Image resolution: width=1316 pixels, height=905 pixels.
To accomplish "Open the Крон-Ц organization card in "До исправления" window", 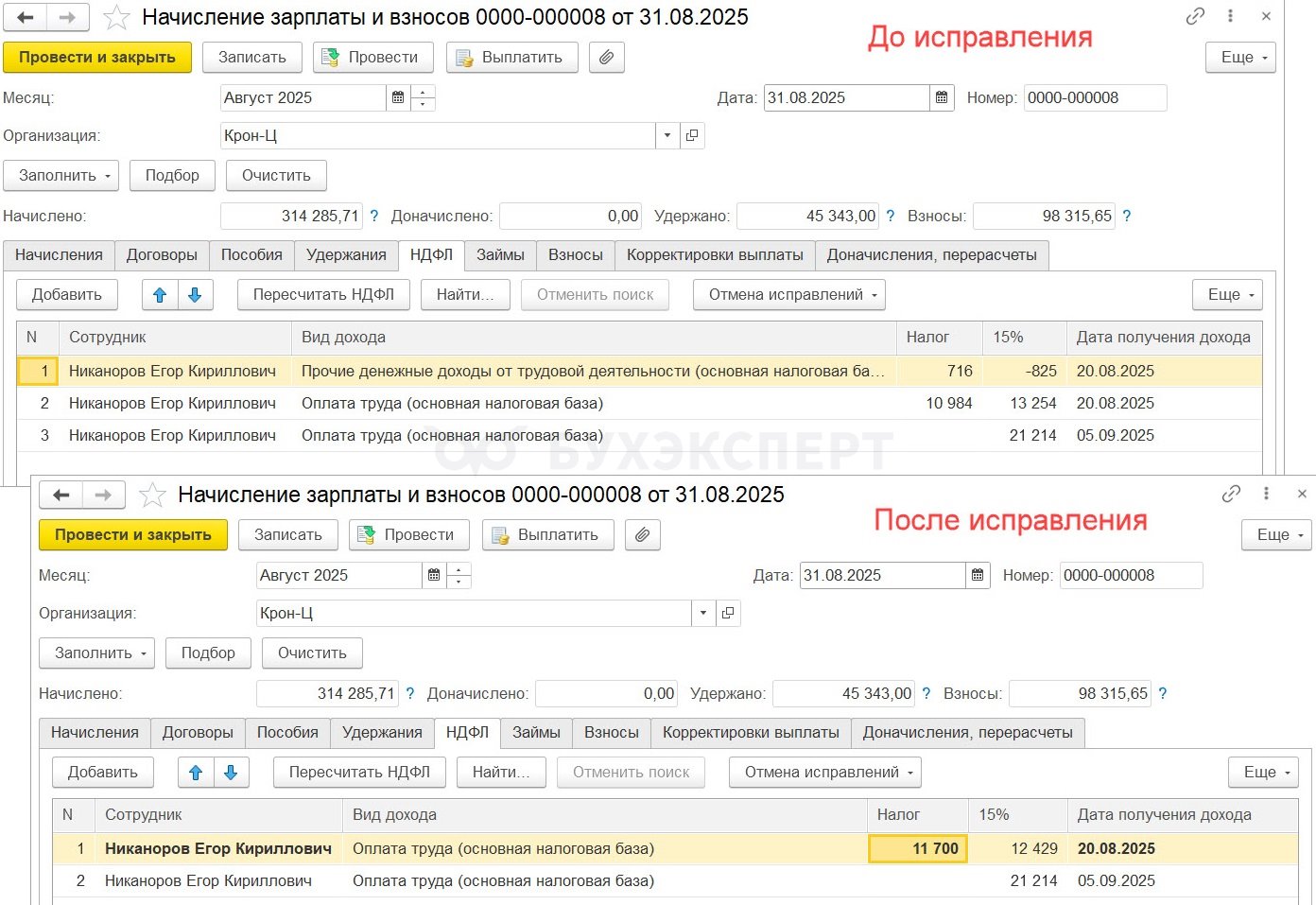I will coord(692,135).
